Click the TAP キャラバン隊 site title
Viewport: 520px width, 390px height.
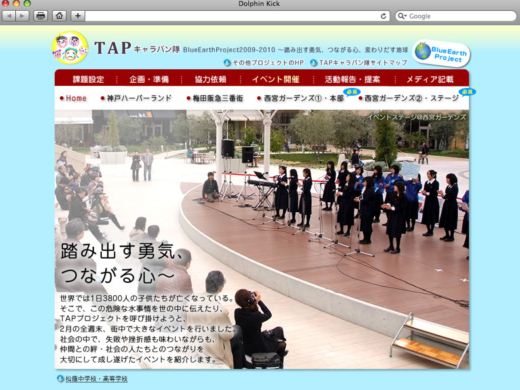click(x=137, y=48)
